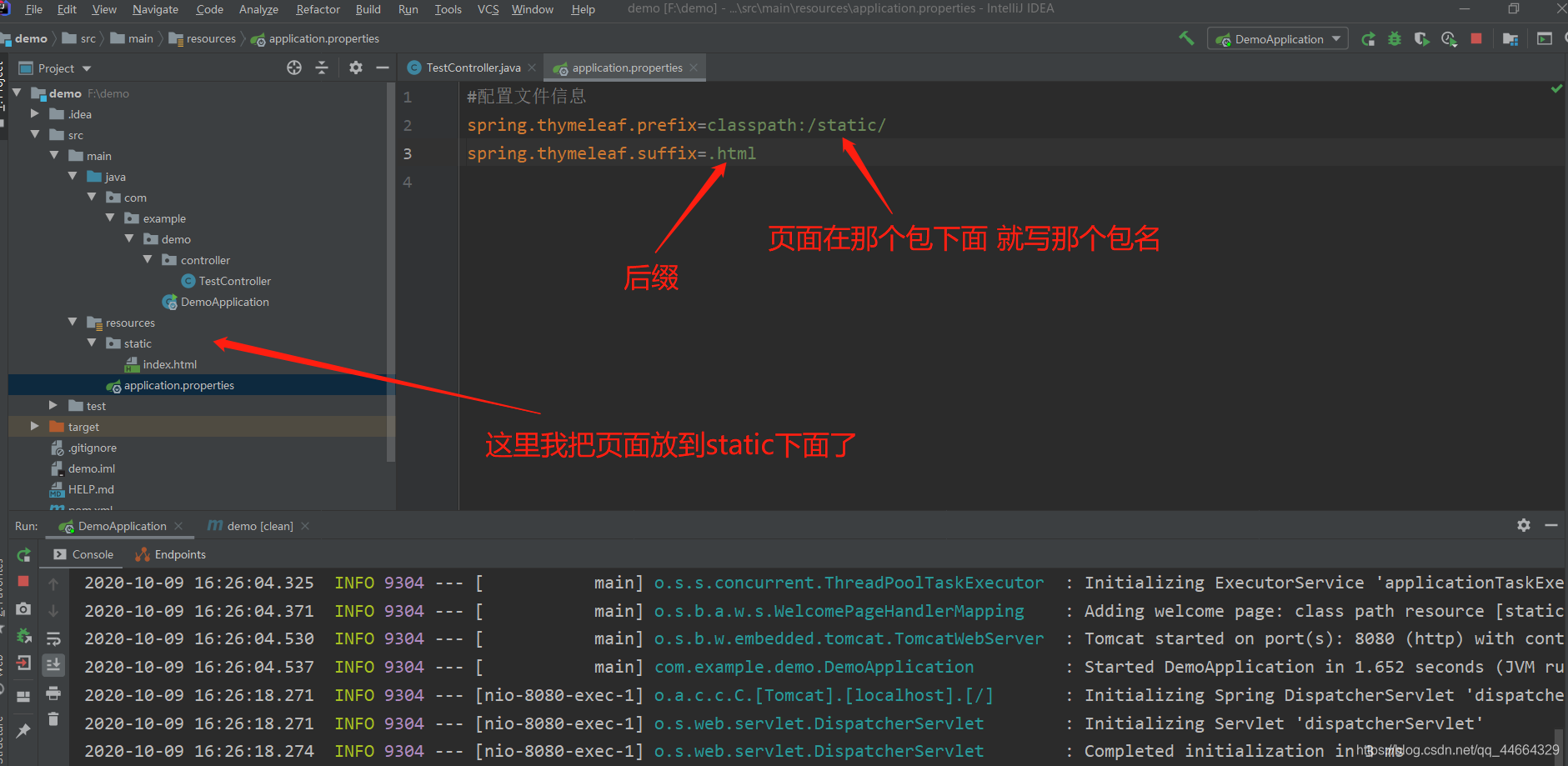Open the VCS menu
The height and width of the screenshot is (766, 1568).
[488, 9]
